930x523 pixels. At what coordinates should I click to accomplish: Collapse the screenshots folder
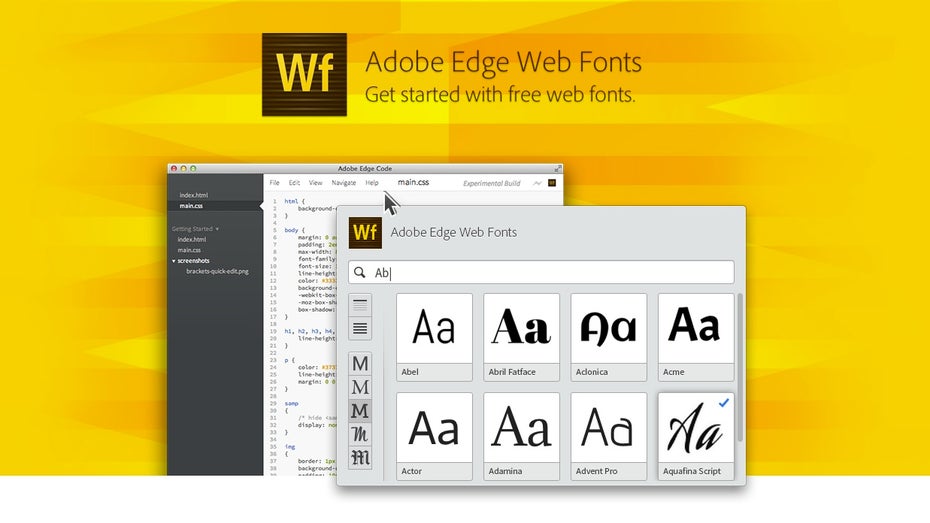click(174, 261)
